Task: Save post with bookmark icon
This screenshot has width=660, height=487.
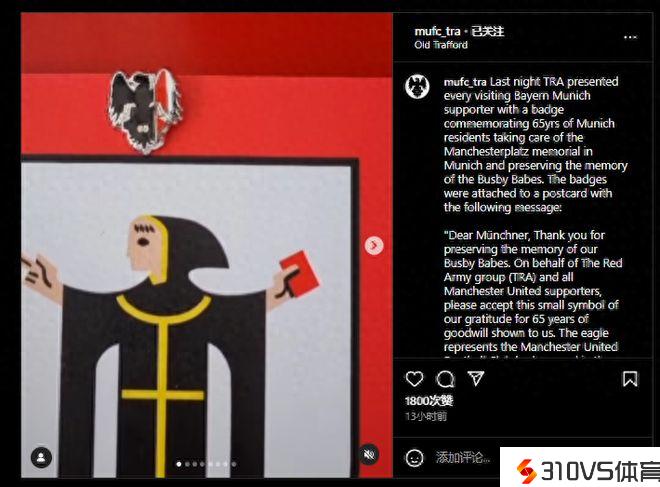Action: [x=630, y=379]
